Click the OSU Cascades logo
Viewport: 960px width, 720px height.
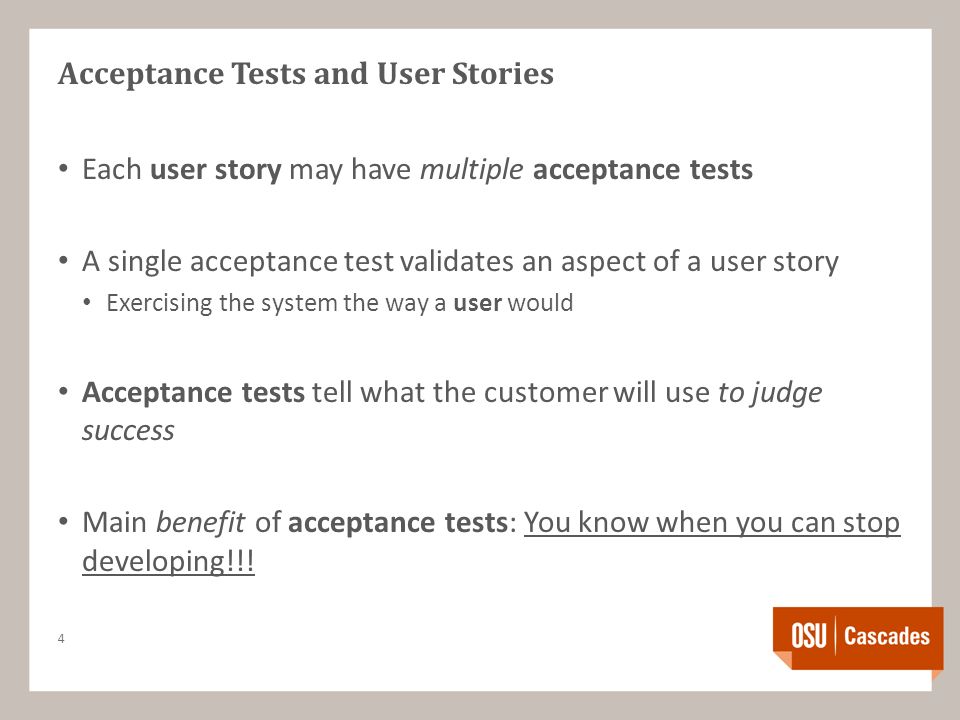coord(858,640)
